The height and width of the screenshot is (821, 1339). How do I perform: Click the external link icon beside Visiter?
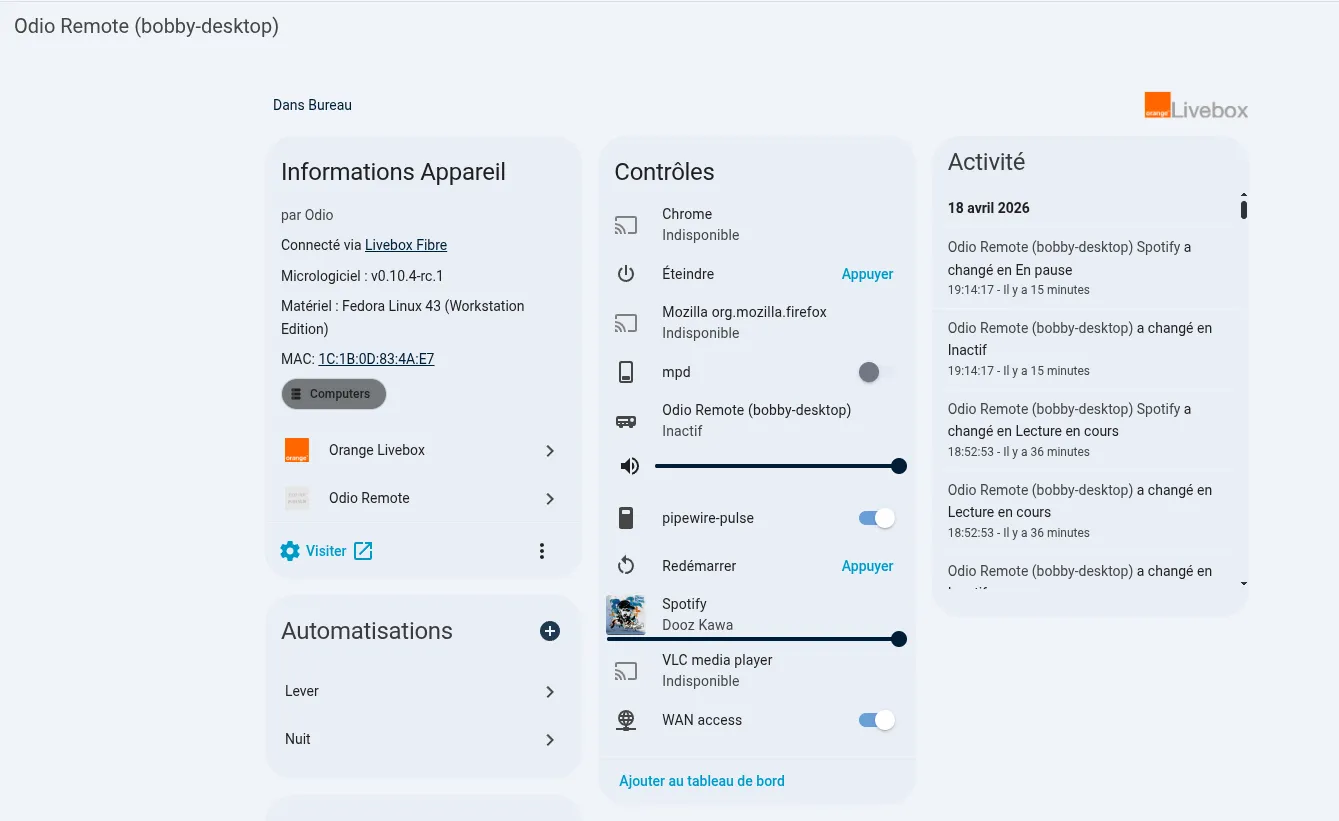click(x=363, y=551)
